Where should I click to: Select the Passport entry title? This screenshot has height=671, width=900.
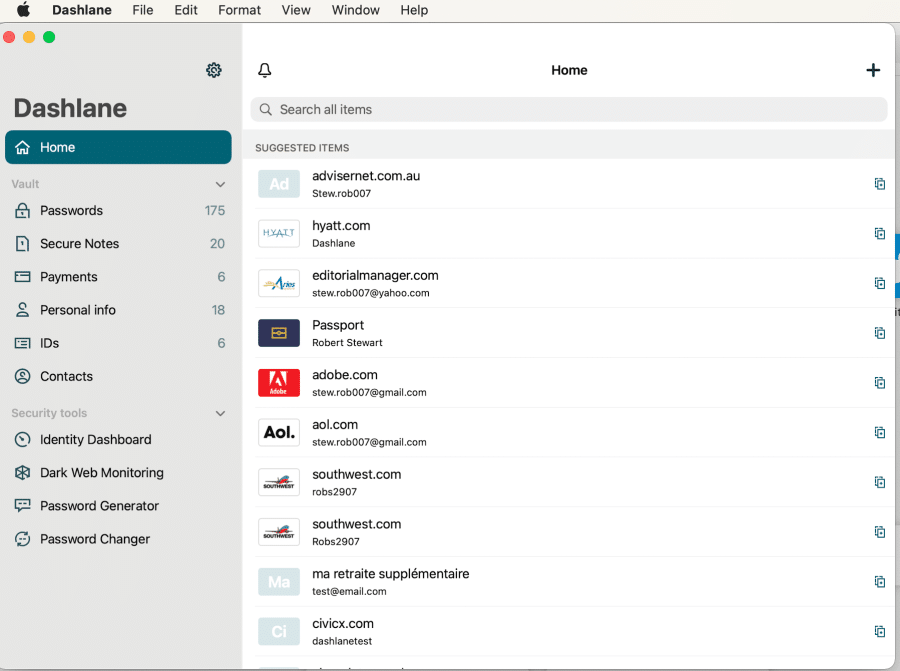(338, 325)
